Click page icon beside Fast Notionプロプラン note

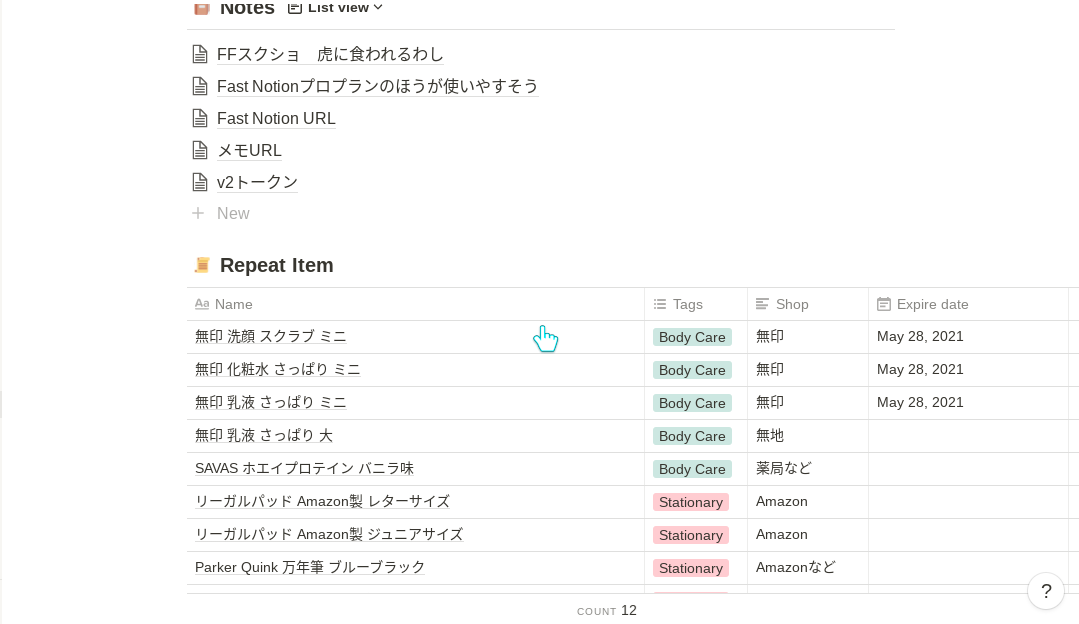[x=200, y=86]
